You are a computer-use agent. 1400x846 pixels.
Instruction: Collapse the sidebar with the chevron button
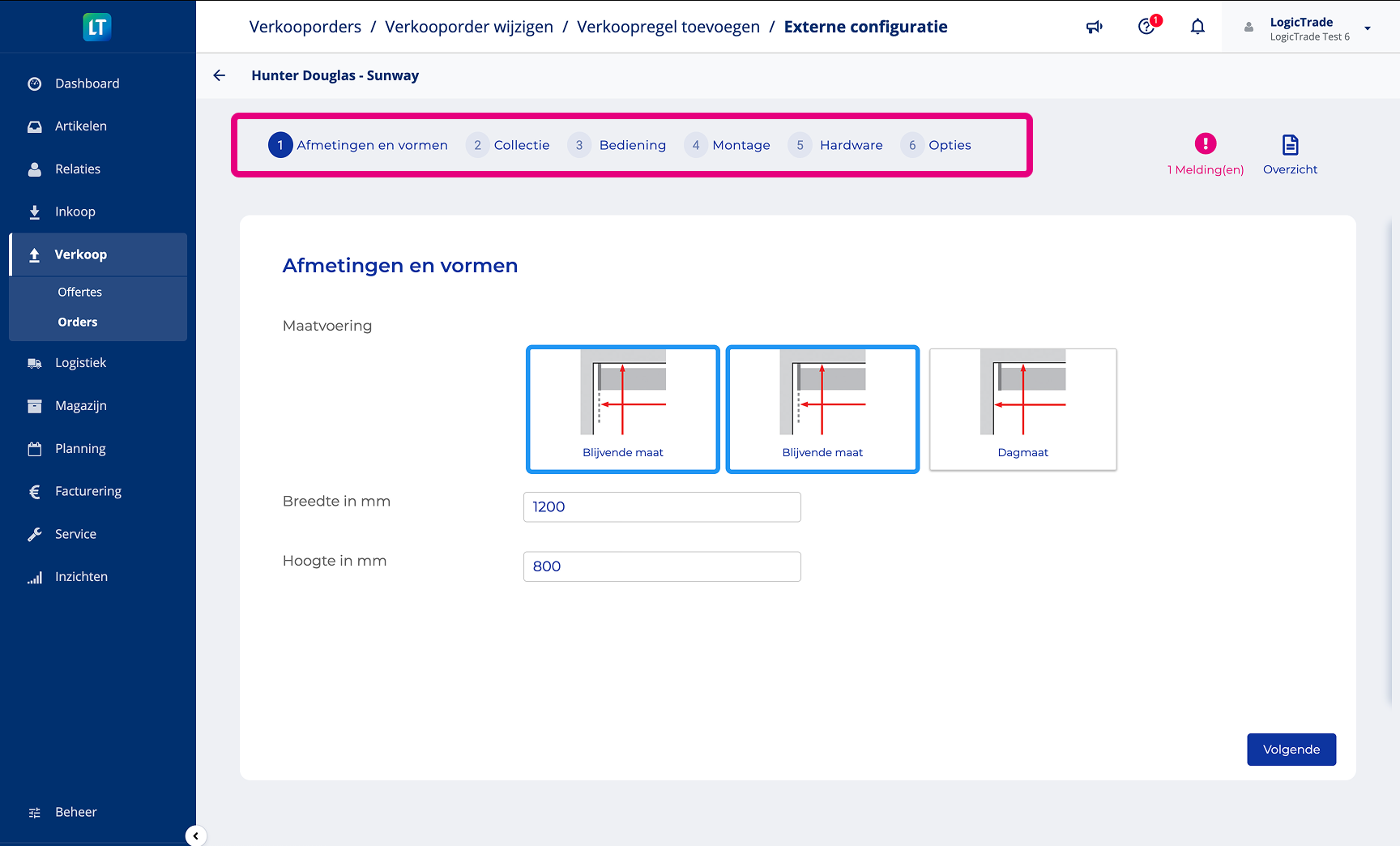[195, 835]
